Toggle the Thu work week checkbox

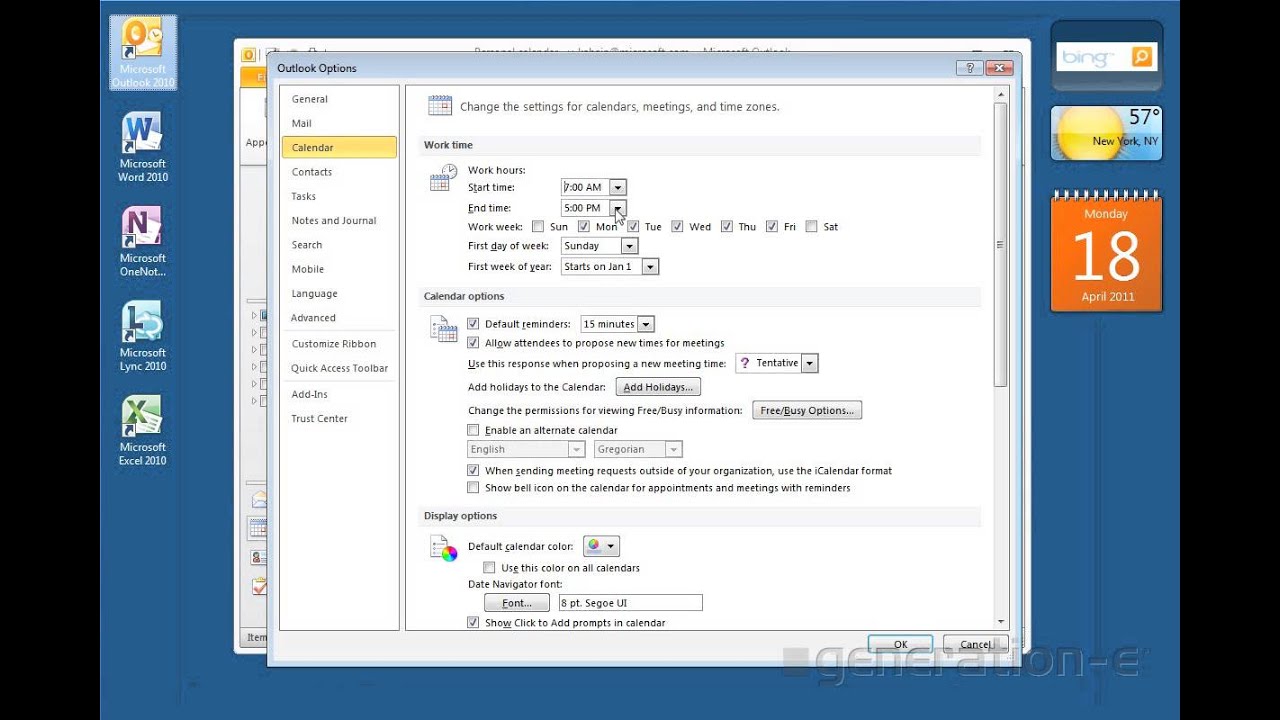coord(726,227)
